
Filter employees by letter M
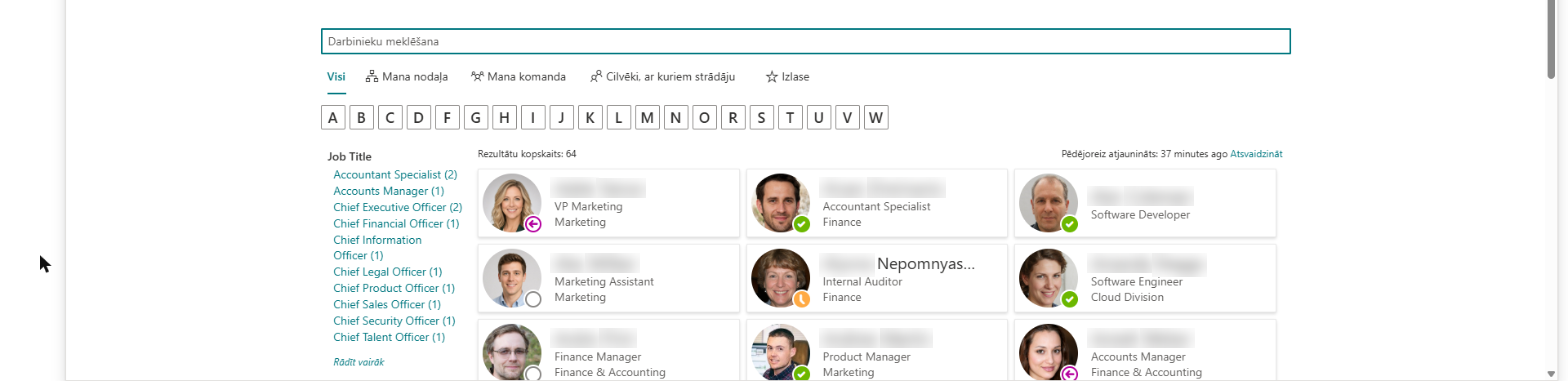(x=647, y=118)
